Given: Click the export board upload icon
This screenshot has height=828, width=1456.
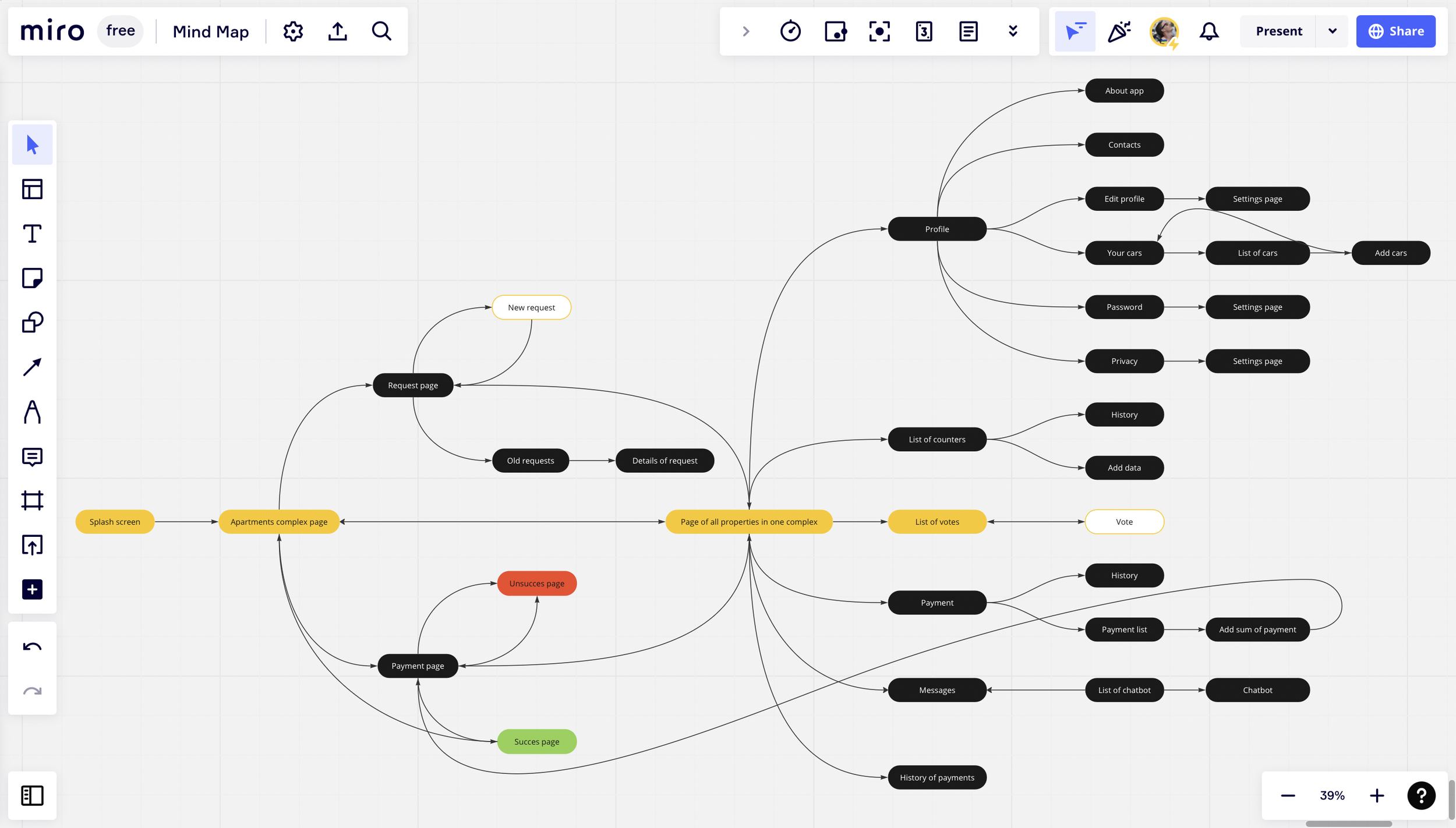Looking at the screenshot, I should click(x=337, y=31).
